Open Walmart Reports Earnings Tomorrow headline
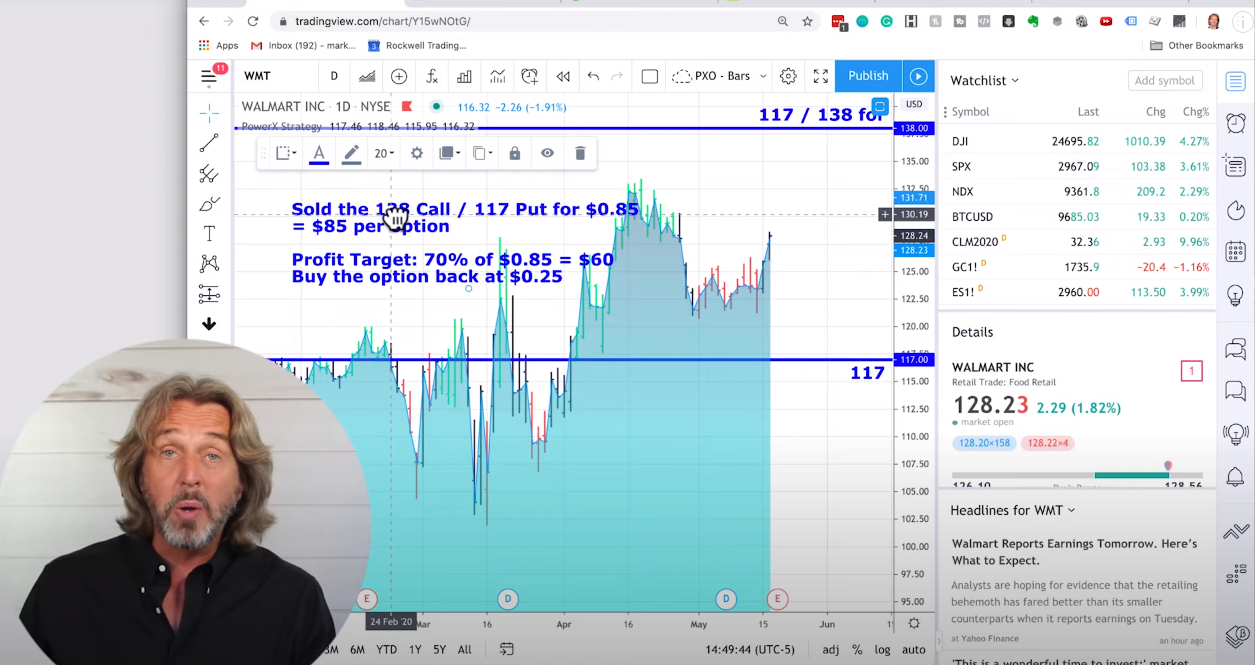This screenshot has height=665, width=1255. (x=1074, y=552)
